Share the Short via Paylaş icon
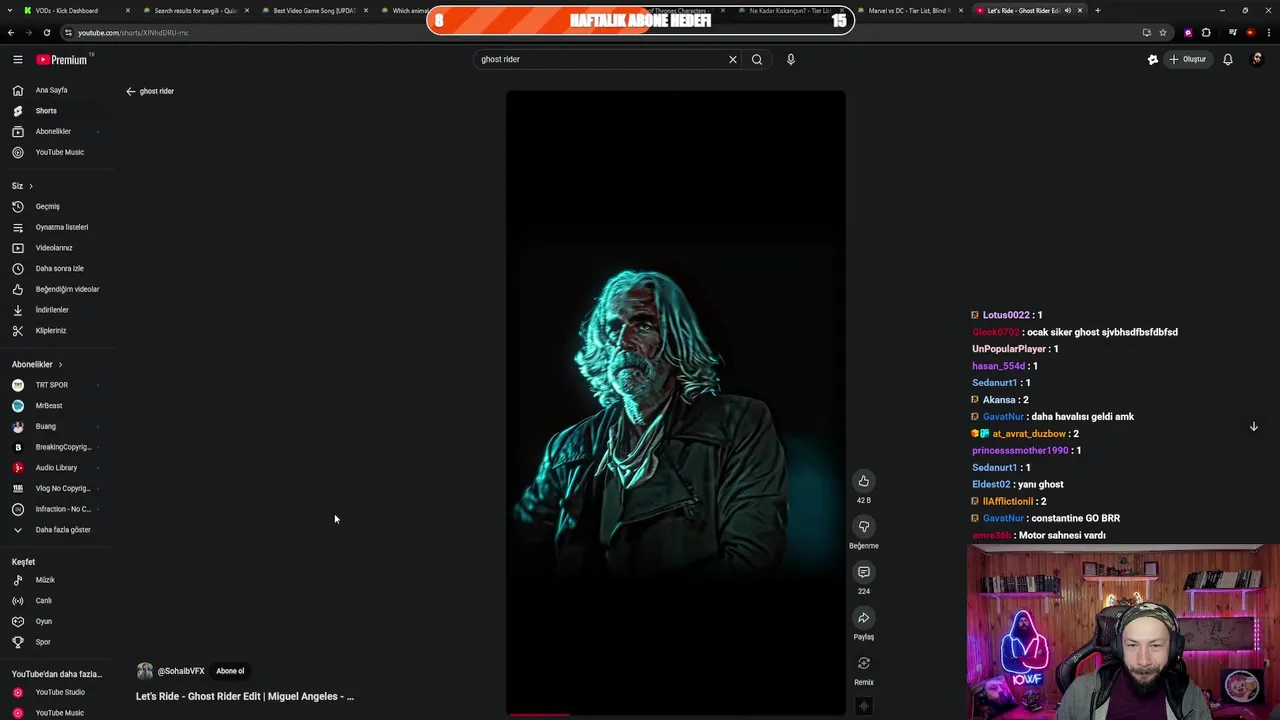Image resolution: width=1280 pixels, height=720 pixels. (x=864, y=618)
